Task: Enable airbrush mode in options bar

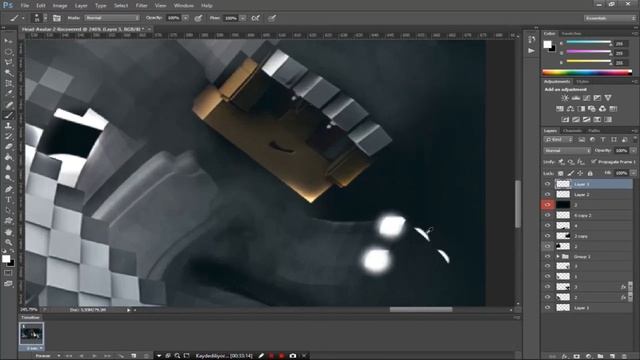Action: click(256, 18)
